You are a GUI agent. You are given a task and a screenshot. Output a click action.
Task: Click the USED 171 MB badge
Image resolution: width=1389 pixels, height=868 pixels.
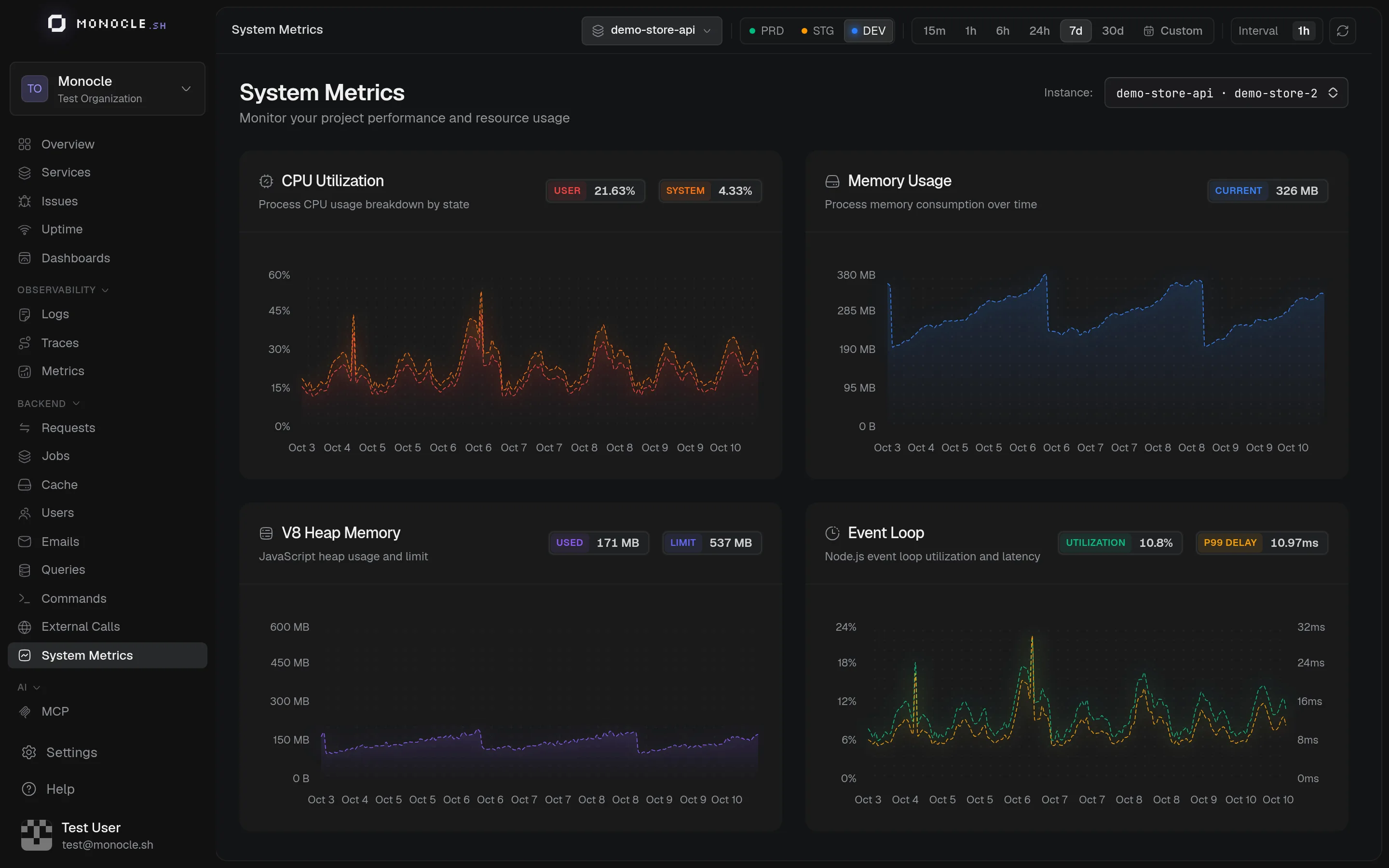point(598,543)
